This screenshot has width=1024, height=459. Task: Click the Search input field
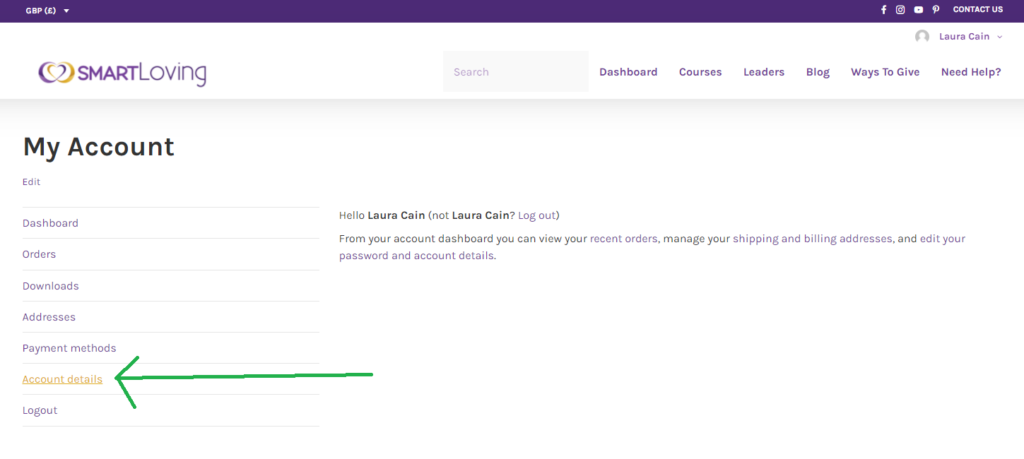(515, 72)
